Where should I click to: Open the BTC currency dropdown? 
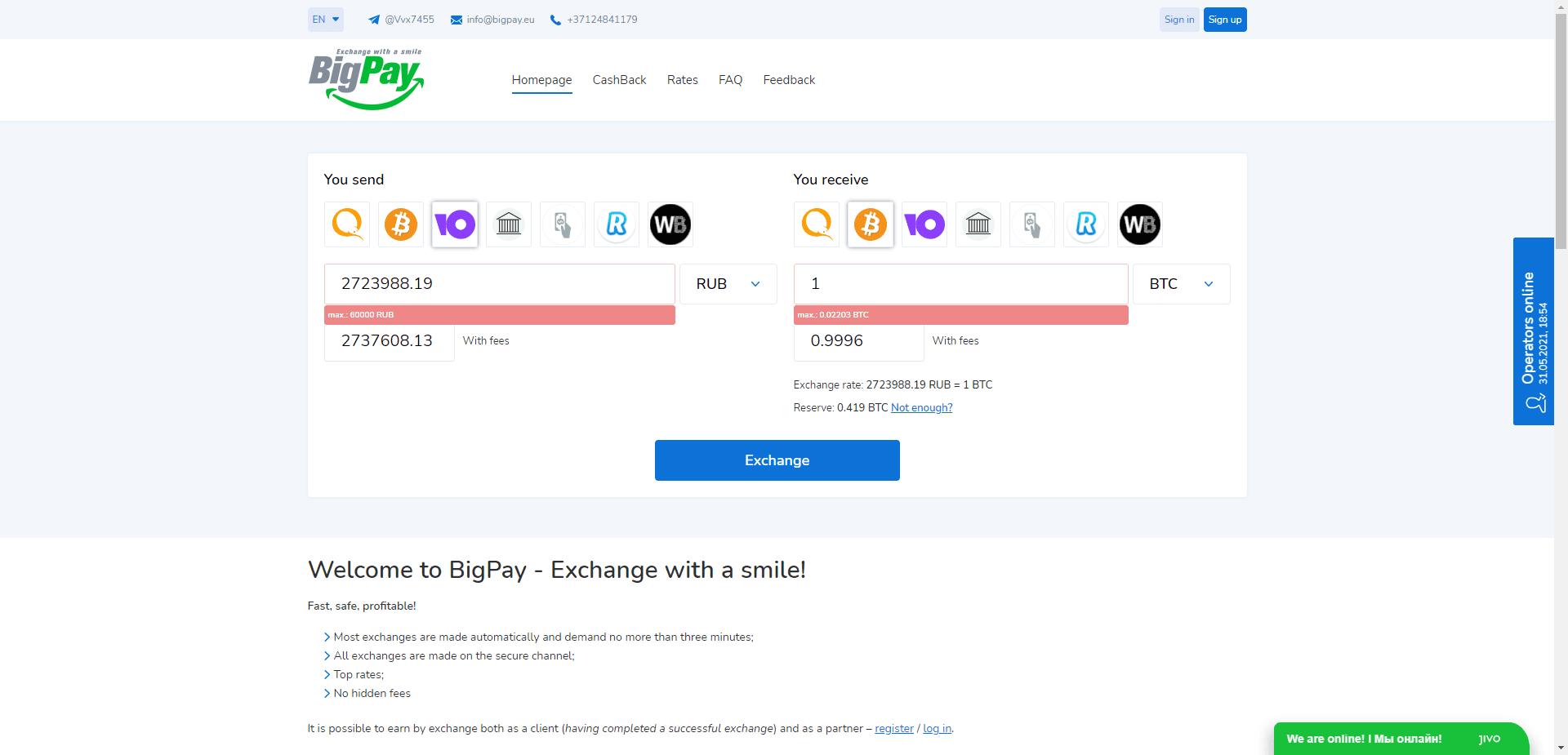(x=1181, y=283)
